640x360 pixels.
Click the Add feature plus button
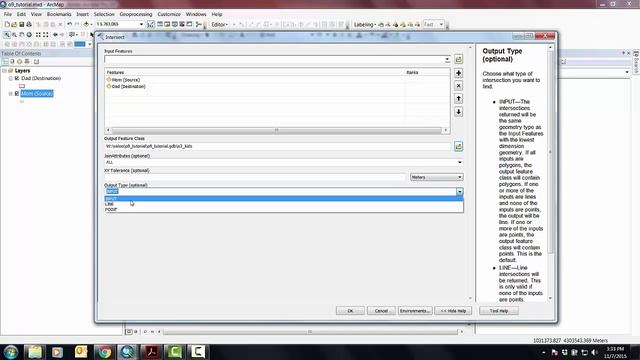coord(458,73)
